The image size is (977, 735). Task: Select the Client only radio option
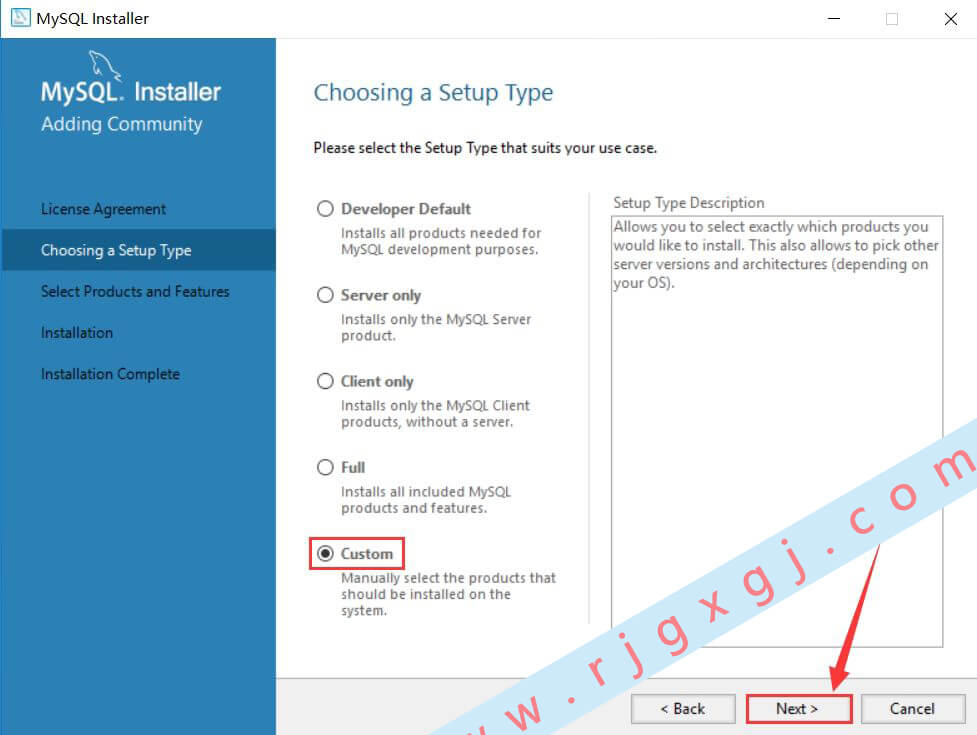325,381
